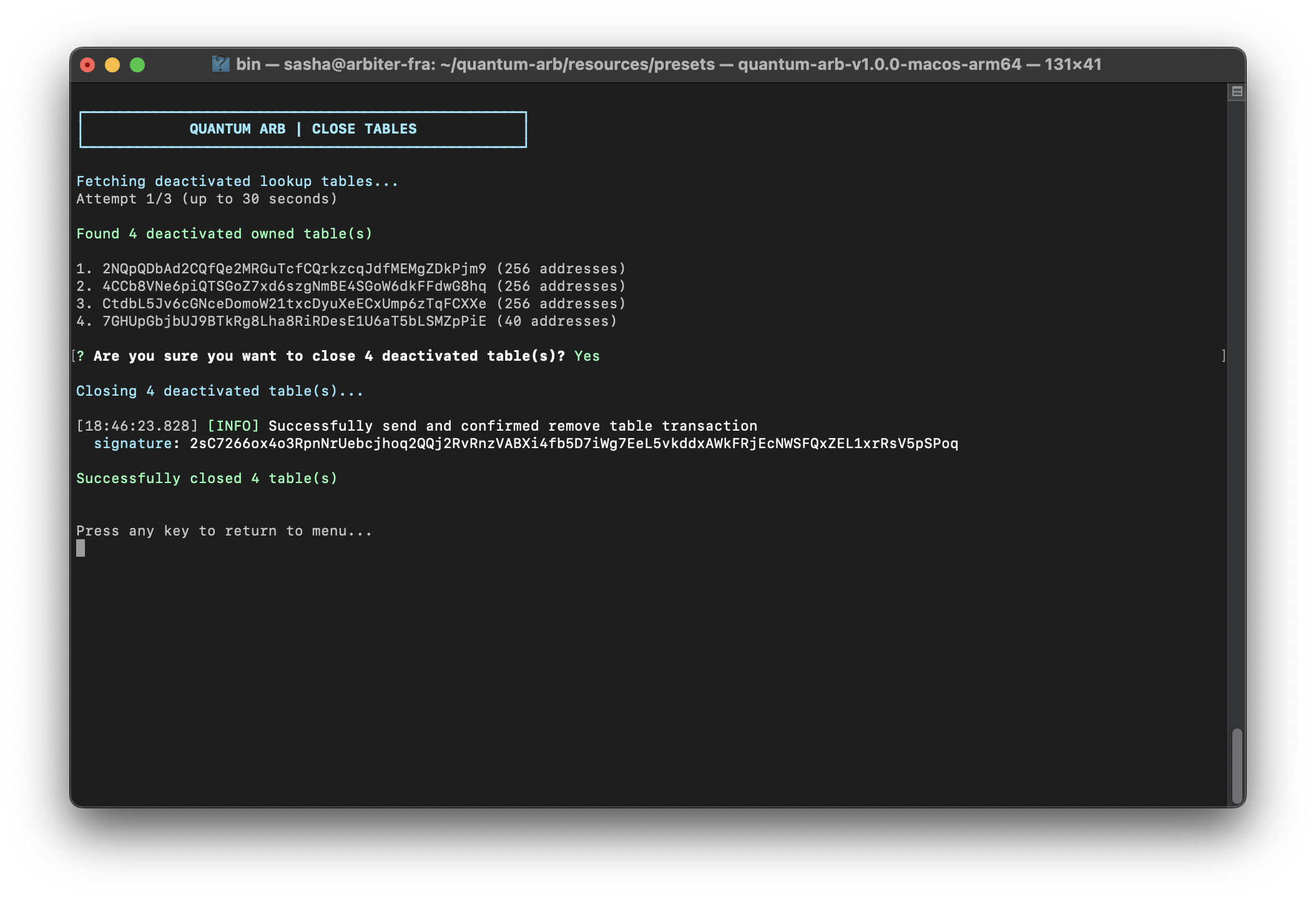Click table address starting with 7GHUpGbjbU
This screenshot has height=900, width=1316.
pos(294,321)
